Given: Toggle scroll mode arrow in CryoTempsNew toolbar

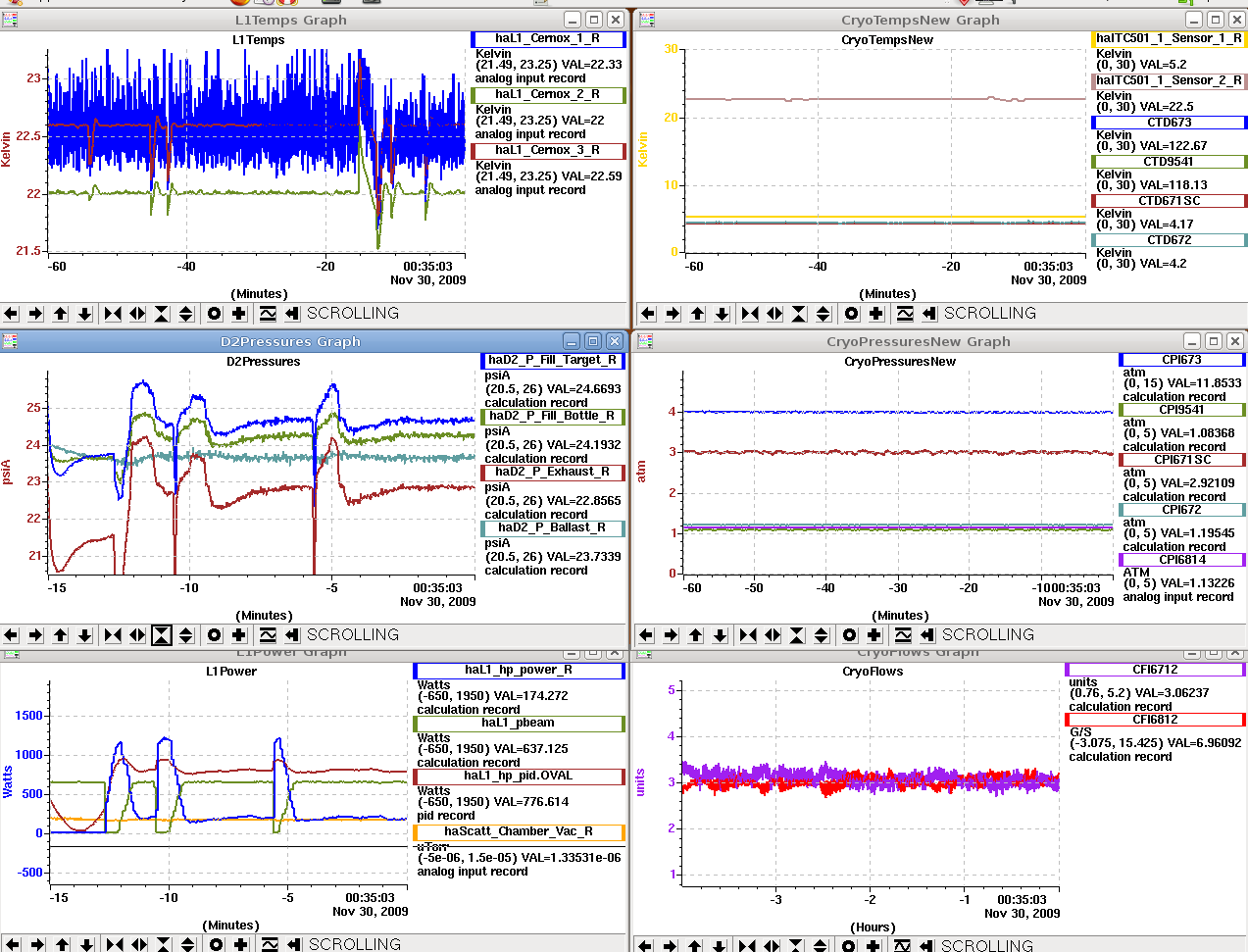Looking at the screenshot, I should (x=929, y=314).
